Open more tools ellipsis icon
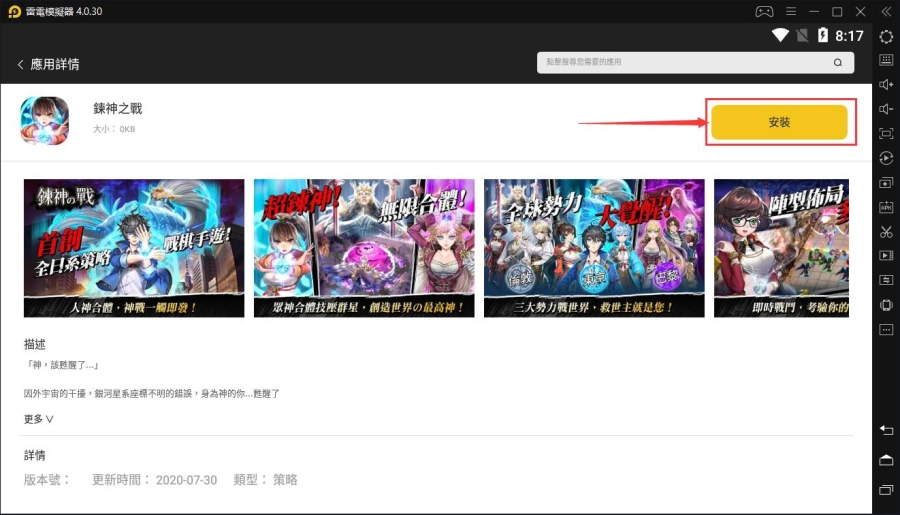This screenshot has height=515, width=900. [886, 330]
